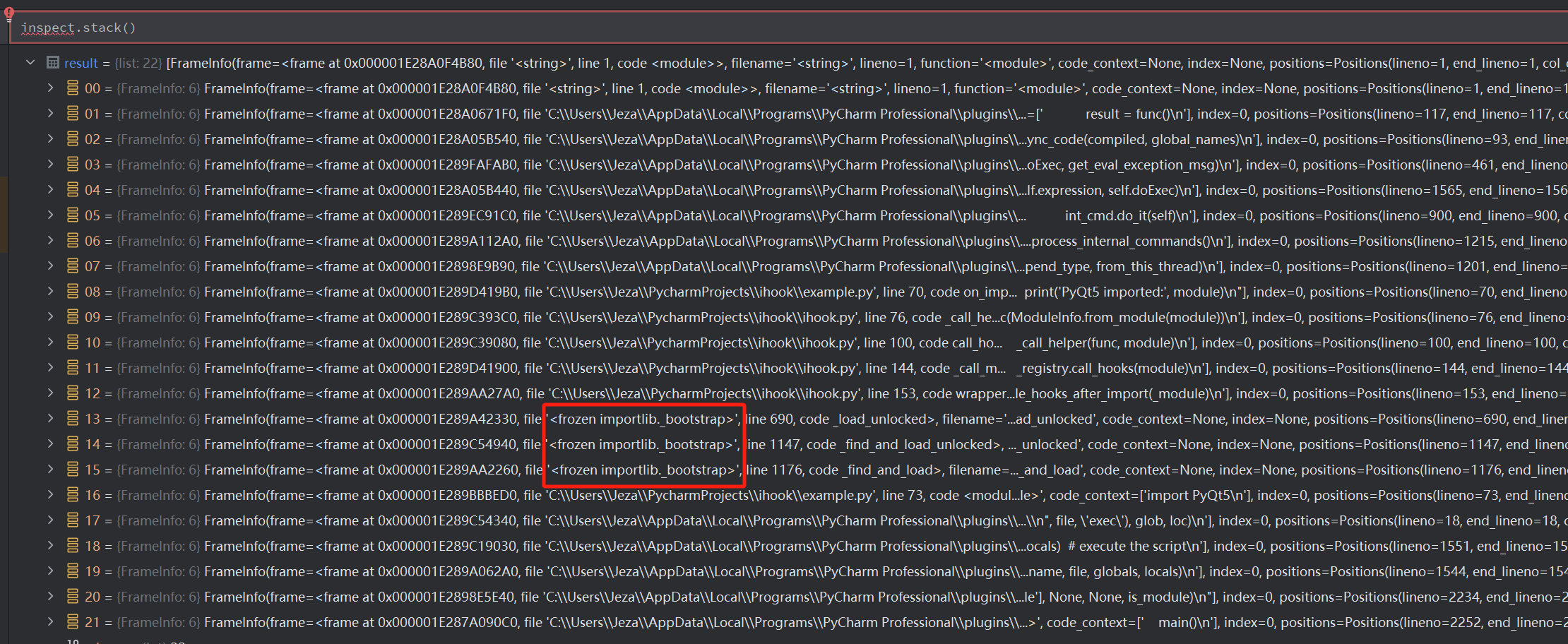The height and width of the screenshot is (644, 1568).
Task: Click the red error indicator icon
Action: click(9, 13)
